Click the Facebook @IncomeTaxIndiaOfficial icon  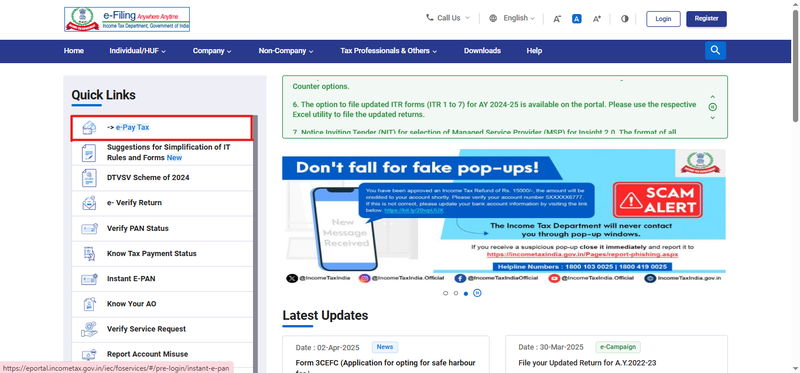460,278
